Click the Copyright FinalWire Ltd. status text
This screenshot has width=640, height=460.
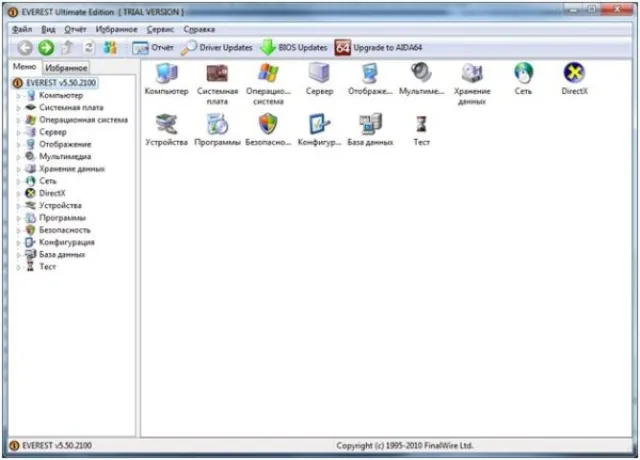click(x=404, y=445)
